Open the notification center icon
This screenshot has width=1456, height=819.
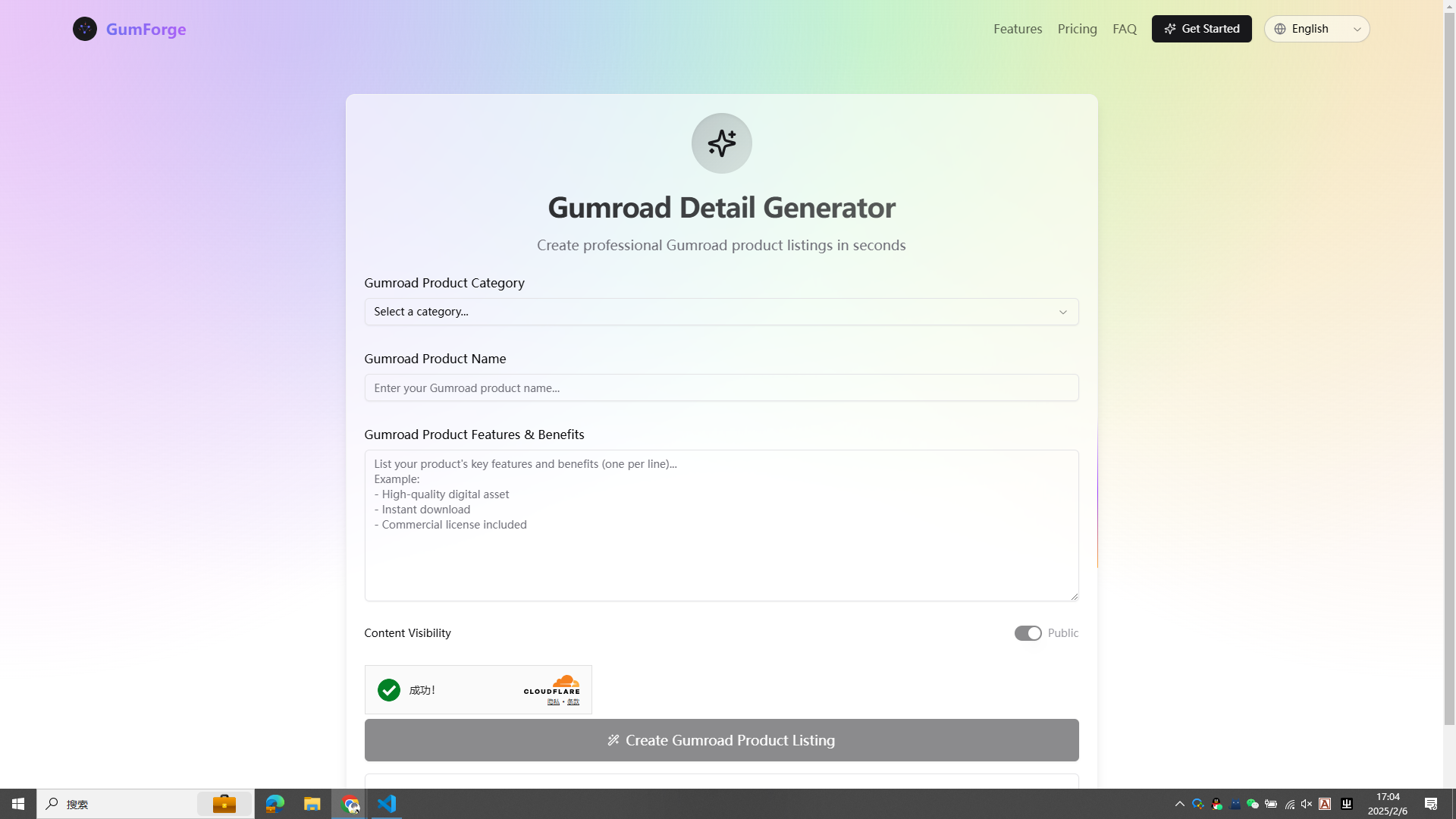(1431, 804)
